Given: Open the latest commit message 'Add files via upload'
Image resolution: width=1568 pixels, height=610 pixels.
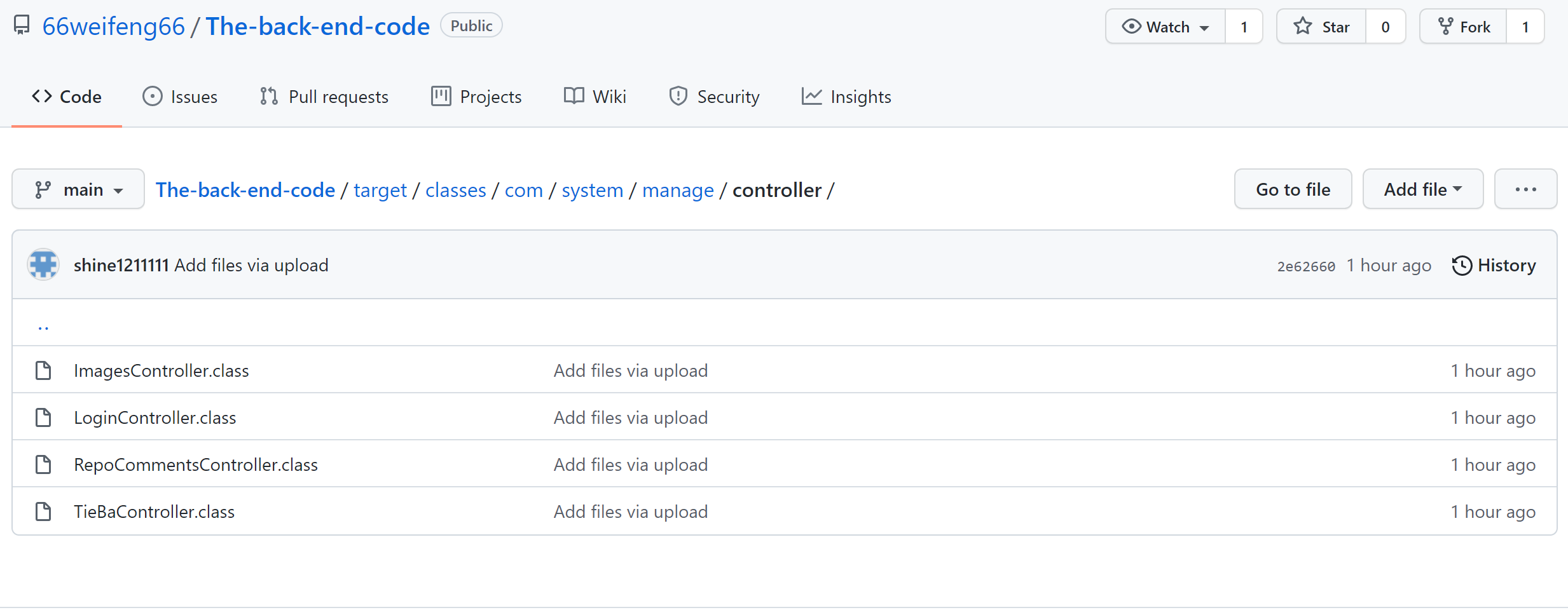Looking at the screenshot, I should (252, 265).
